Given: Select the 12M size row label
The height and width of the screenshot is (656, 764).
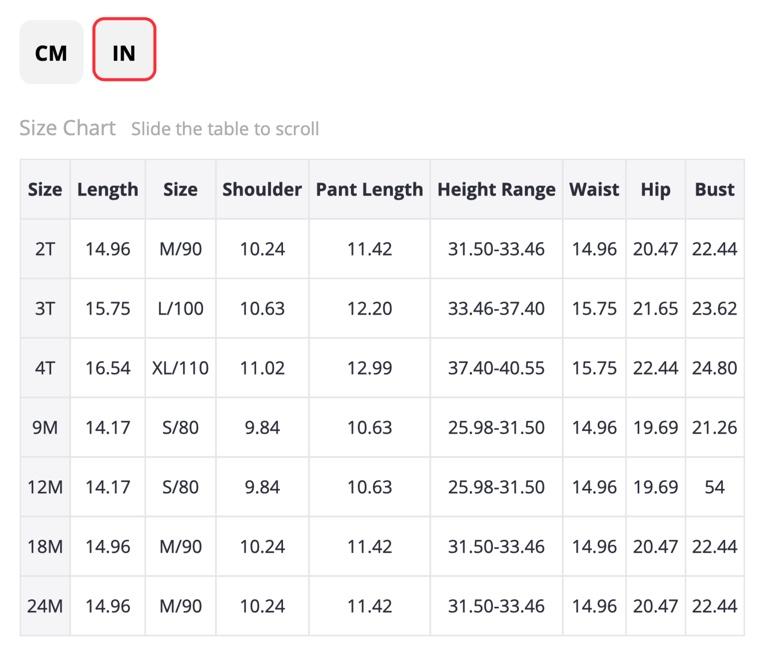Looking at the screenshot, I should pyautogui.click(x=45, y=487).
